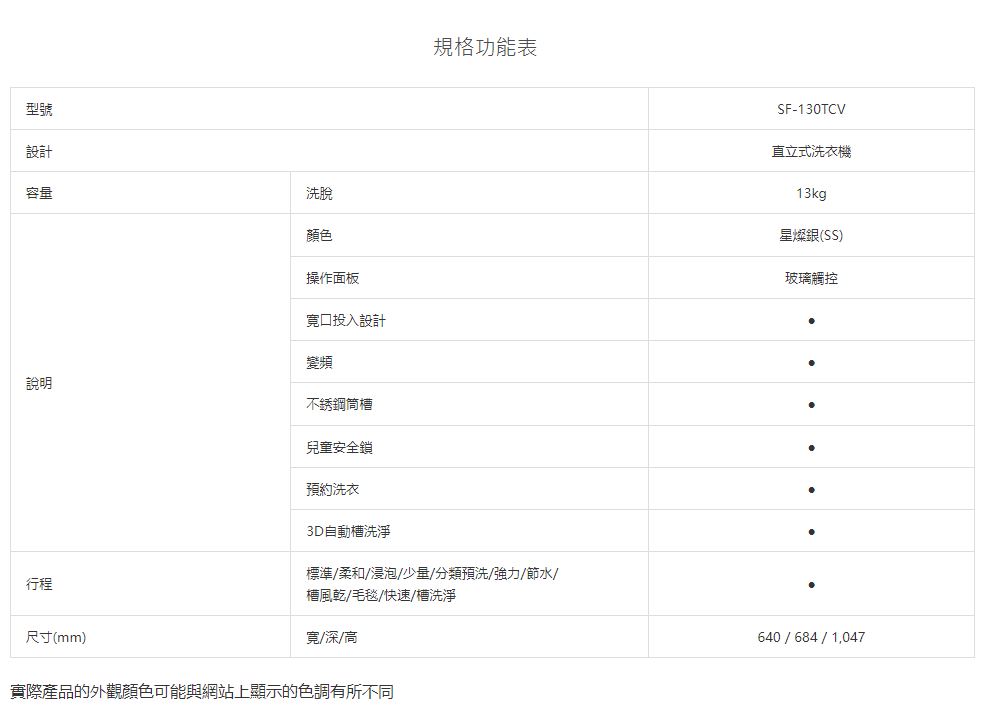
Task: Click the wash program list starting with 標準
Action: (x=432, y=584)
